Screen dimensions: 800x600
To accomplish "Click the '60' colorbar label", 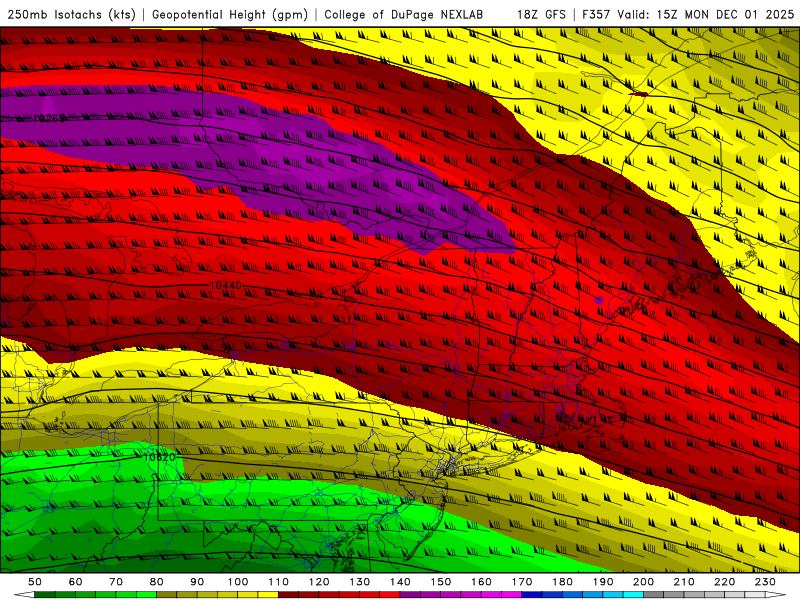I will [76, 582].
